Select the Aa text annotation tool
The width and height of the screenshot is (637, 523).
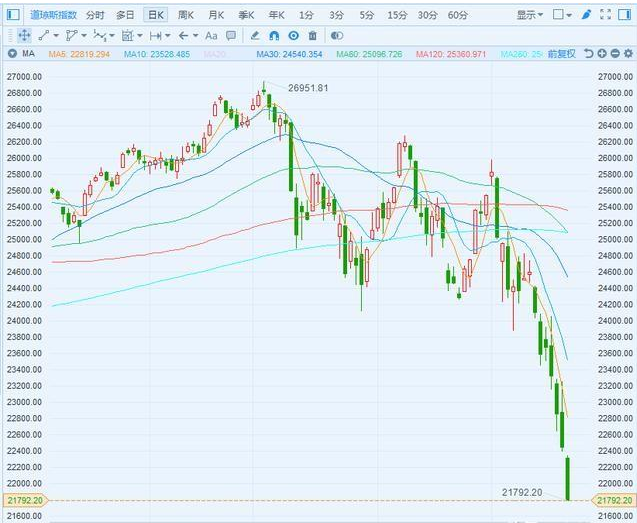coord(211,36)
